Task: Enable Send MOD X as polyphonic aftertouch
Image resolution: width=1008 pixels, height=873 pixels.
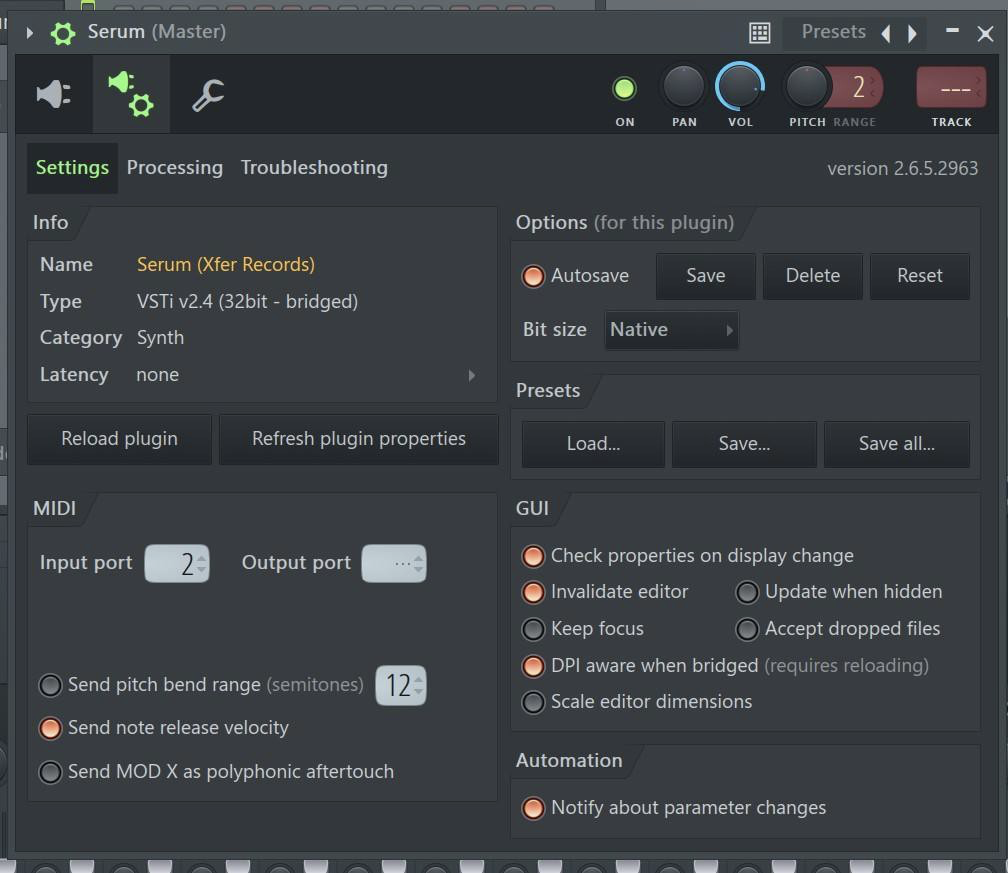Action: pos(50,772)
